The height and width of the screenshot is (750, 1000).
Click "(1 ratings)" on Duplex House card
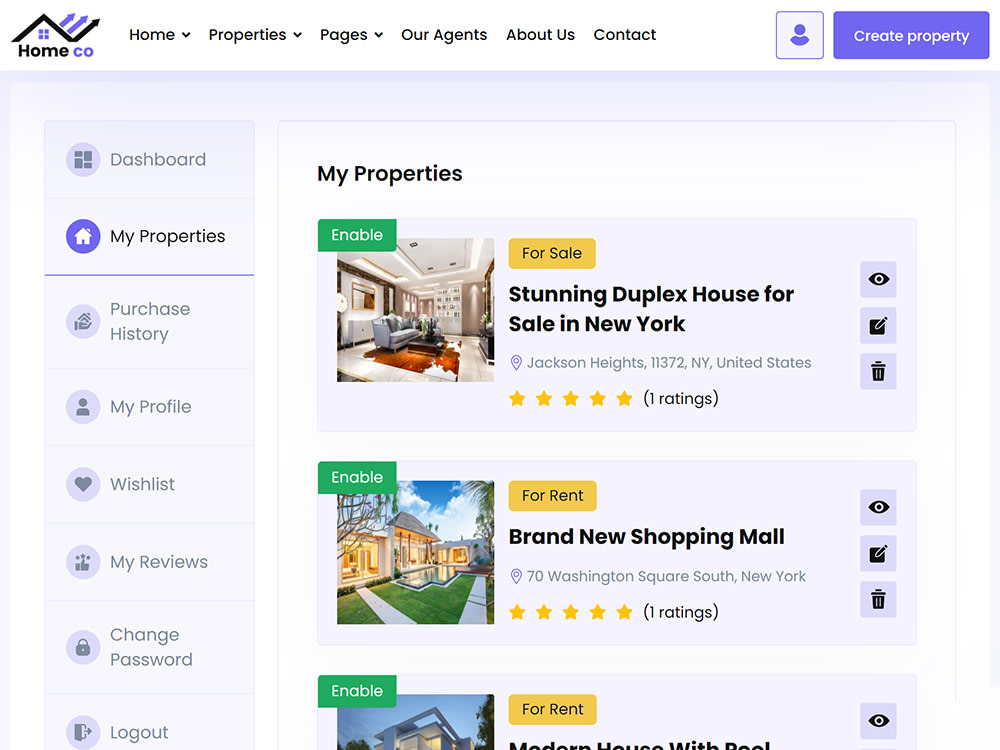[680, 399]
